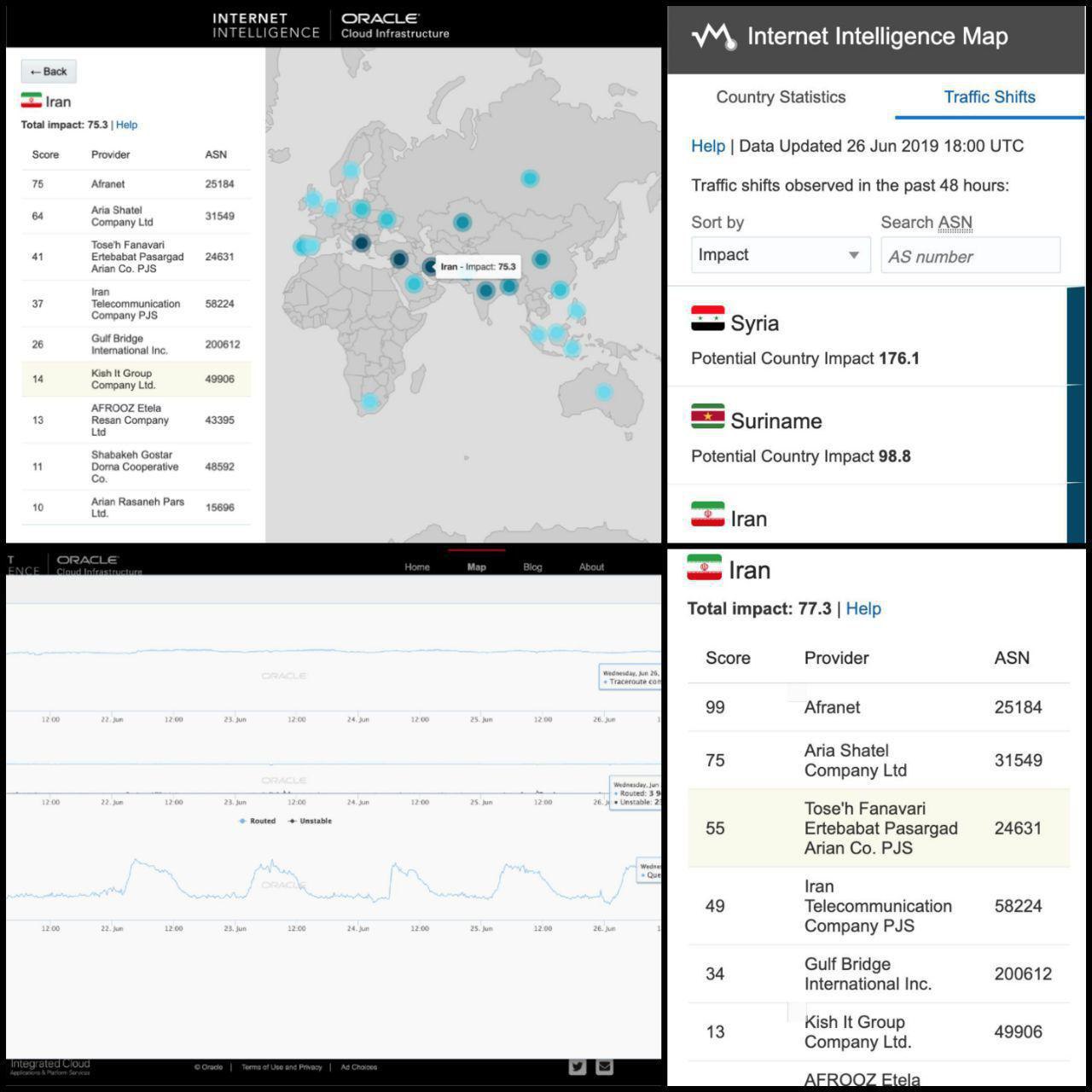Click the Twitter icon in the footer

click(578, 1066)
